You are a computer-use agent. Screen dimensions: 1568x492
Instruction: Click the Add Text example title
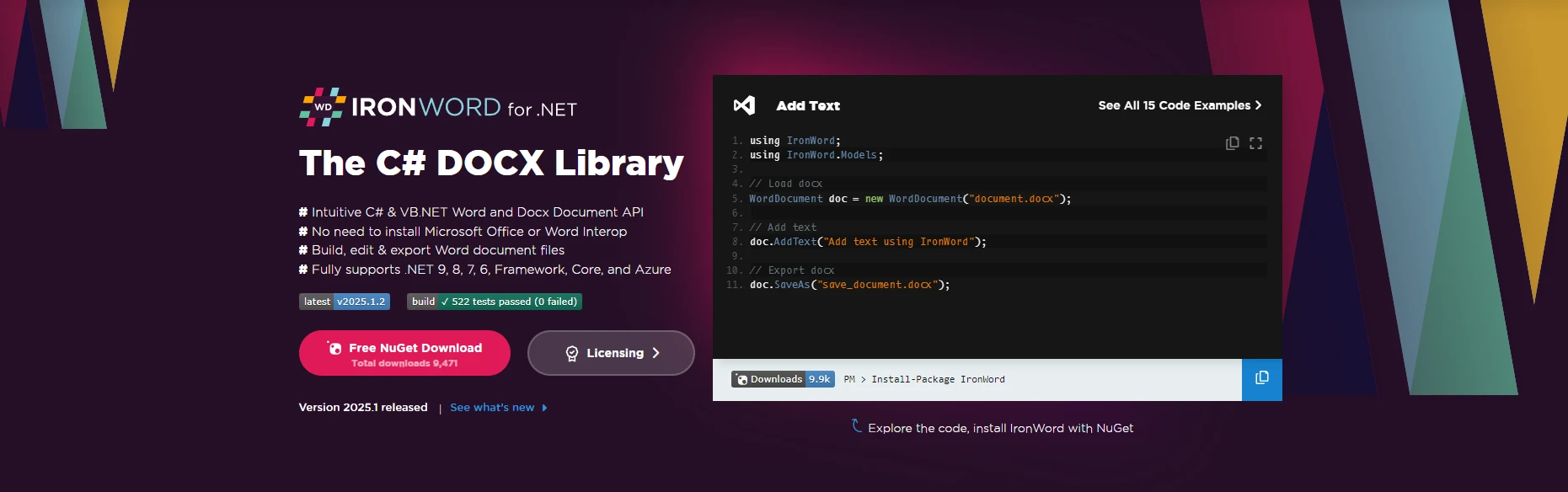(x=808, y=105)
